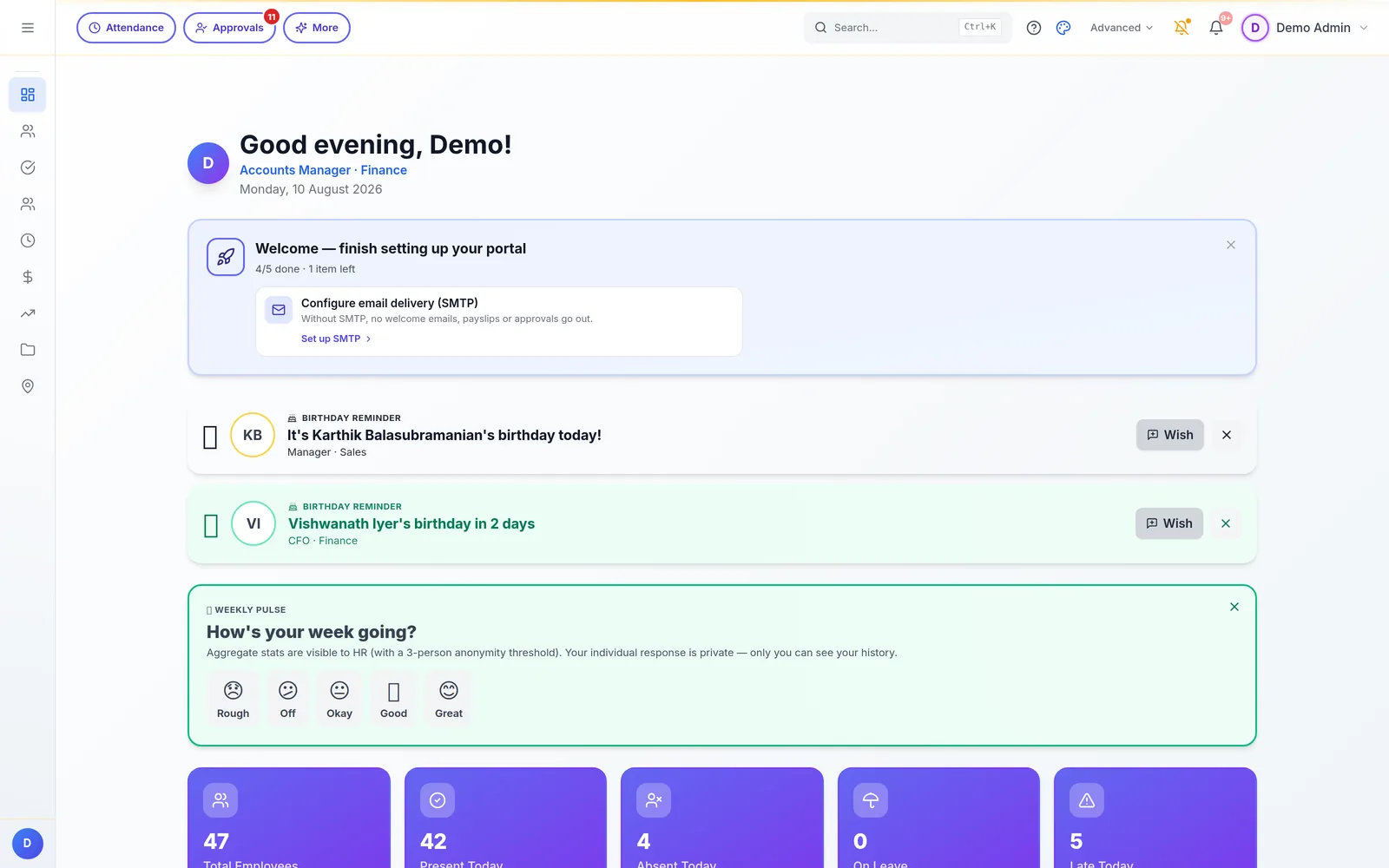Open the Attendance button
Screen dimensions: 1389x868
pos(126,28)
